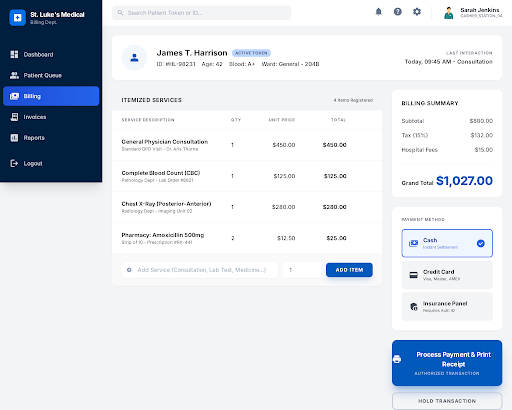Click the quantity field next to ADD ITEM
Viewport: 512px width, 410px height.
302,270
